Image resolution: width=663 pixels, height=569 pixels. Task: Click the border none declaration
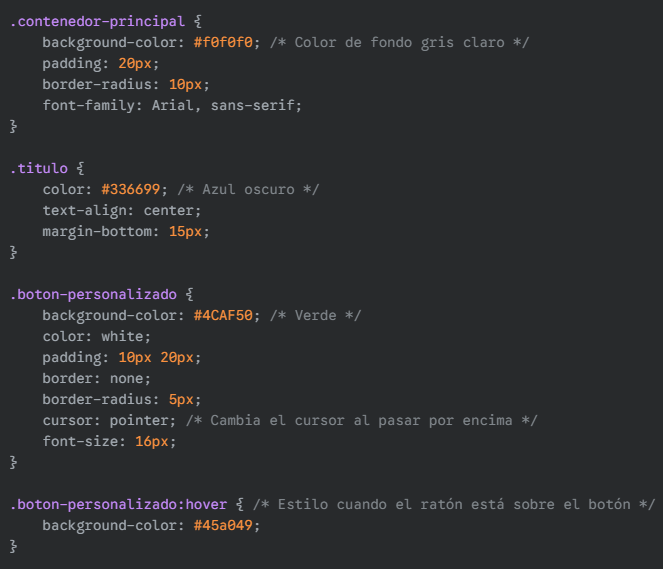[x=96, y=378]
